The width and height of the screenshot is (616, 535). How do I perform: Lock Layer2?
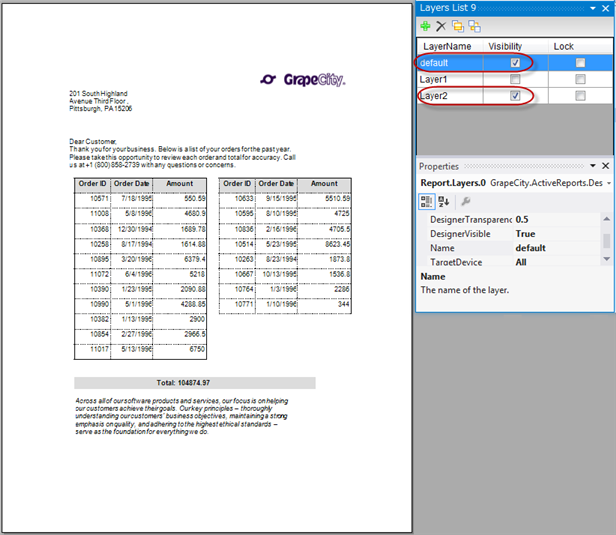coord(580,96)
